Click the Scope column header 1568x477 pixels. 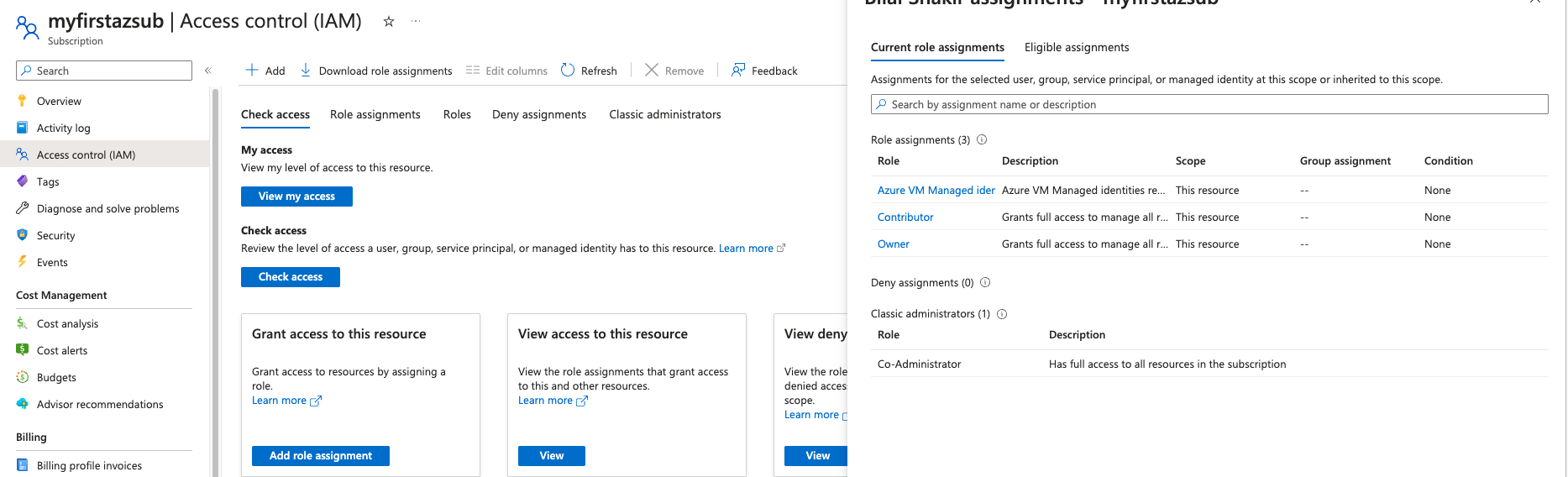1191,161
